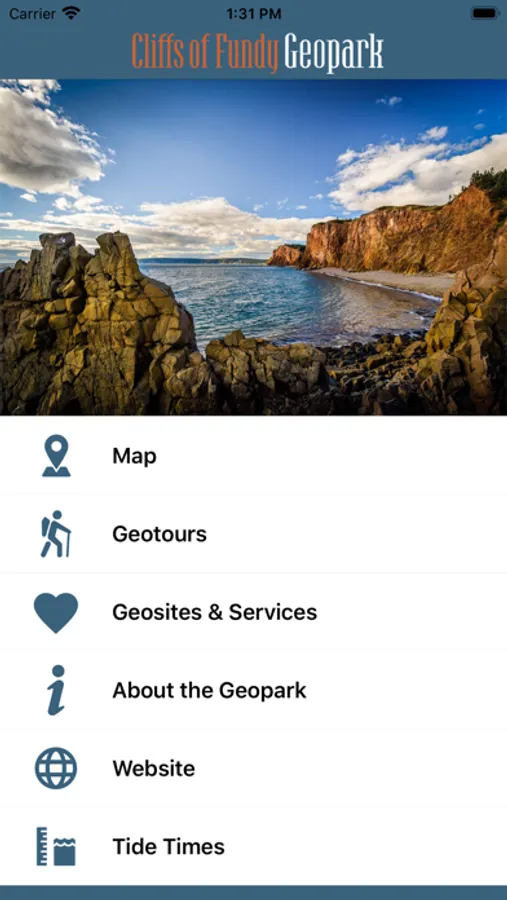Open the Geotours menu entry
Screen dimensions: 507x900
tap(253, 534)
